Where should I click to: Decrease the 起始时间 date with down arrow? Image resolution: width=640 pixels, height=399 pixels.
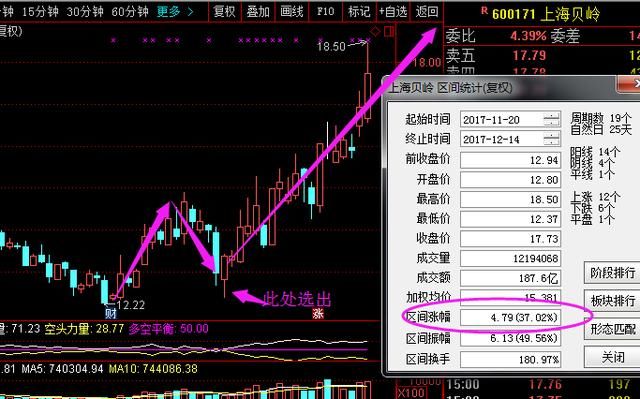tap(552, 124)
